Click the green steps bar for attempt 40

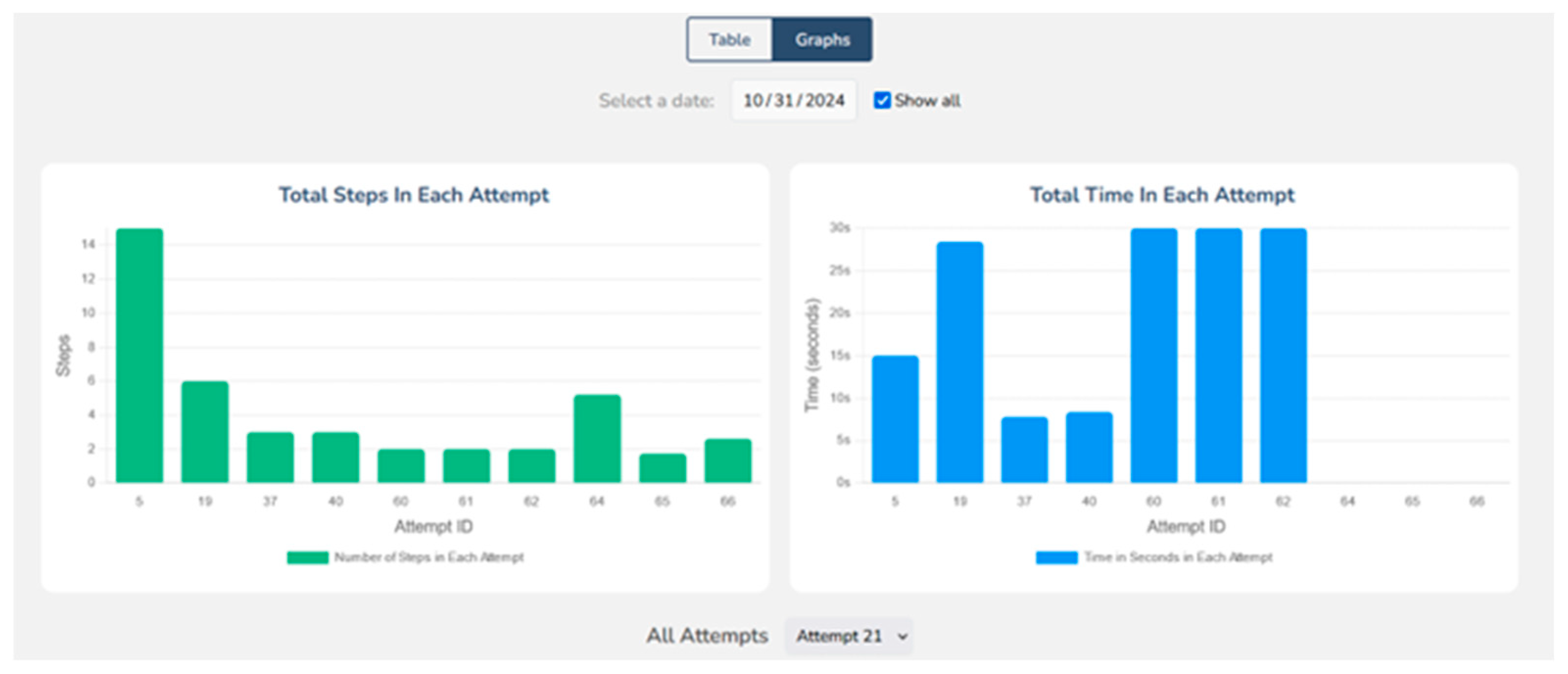335,457
